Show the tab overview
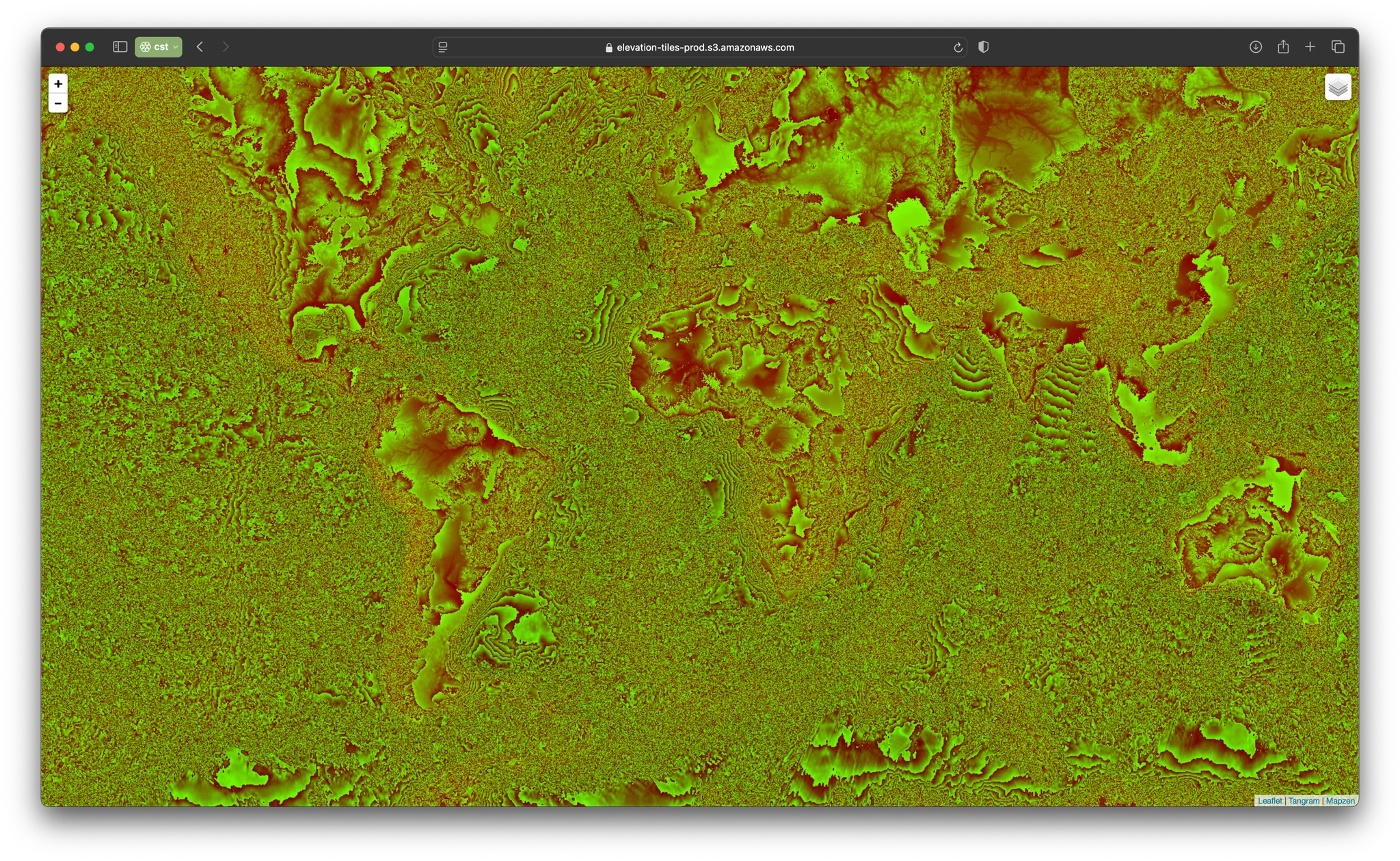Image resolution: width=1400 pixels, height=861 pixels. click(1338, 47)
